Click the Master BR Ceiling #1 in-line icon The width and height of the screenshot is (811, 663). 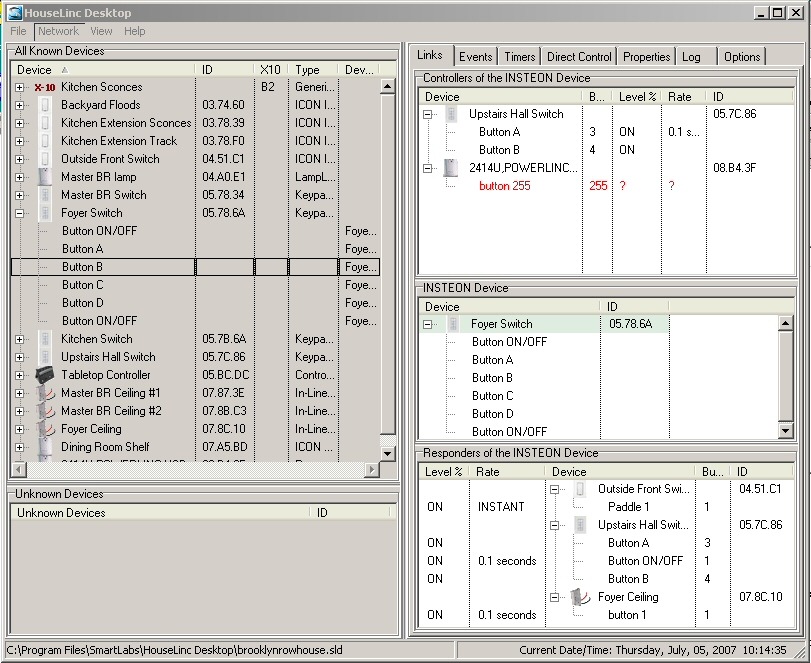(x=46, y=393)
